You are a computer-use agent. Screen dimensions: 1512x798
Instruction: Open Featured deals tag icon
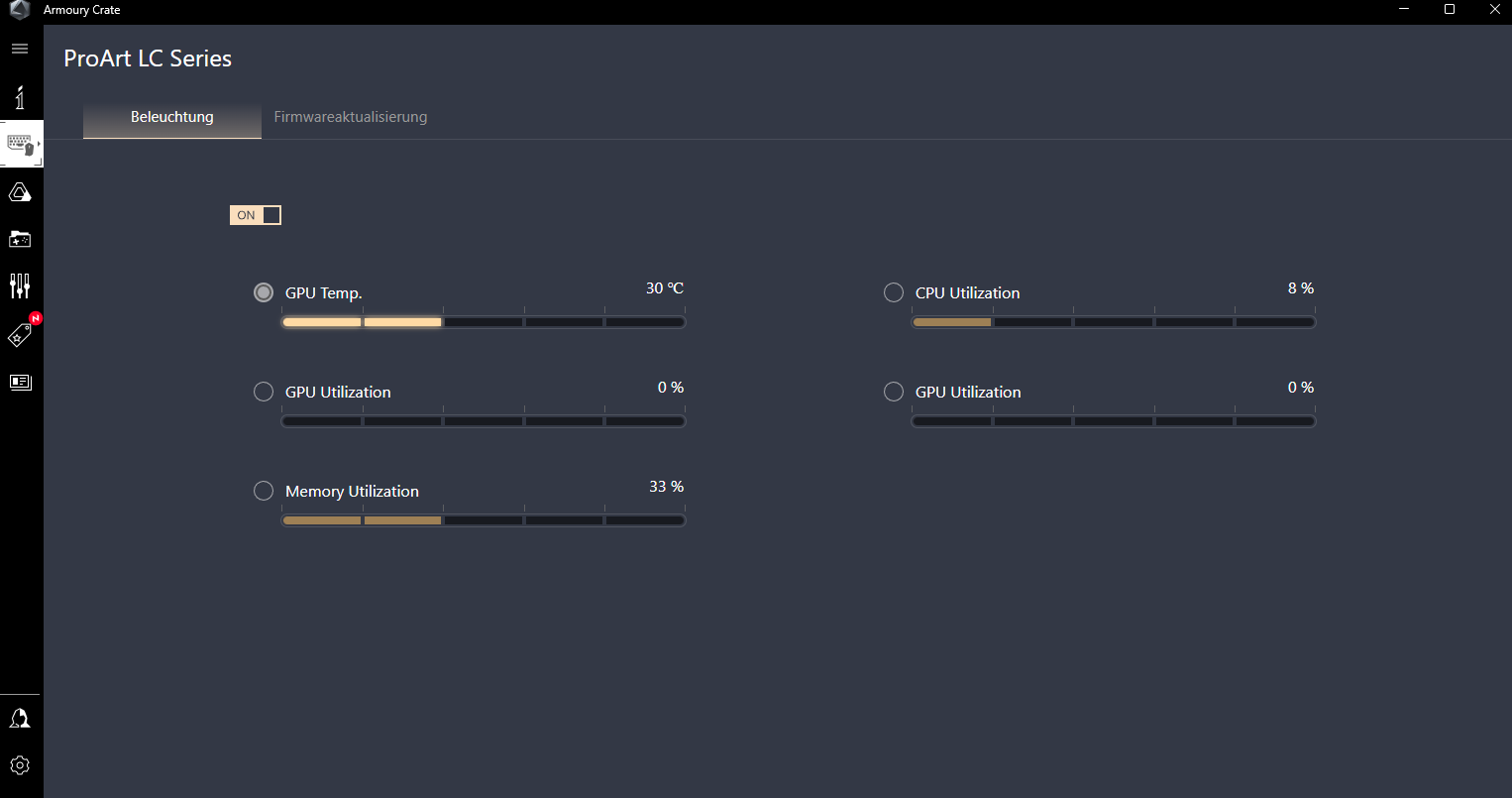pyautogui.click(x=20, y=335)
